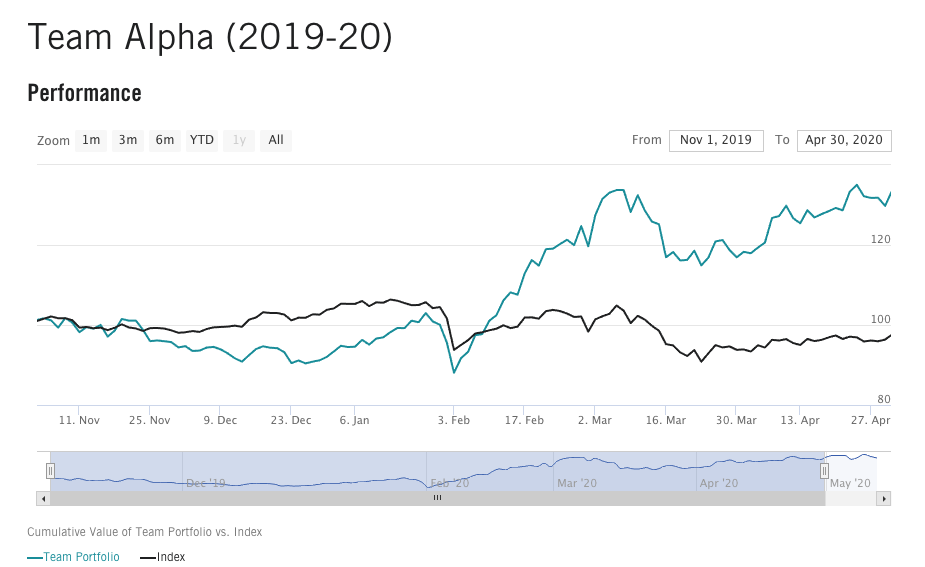This screenshot has height=567, width=925.
Task: Click the scrollbar grip in the center
Action: (437, 497)
